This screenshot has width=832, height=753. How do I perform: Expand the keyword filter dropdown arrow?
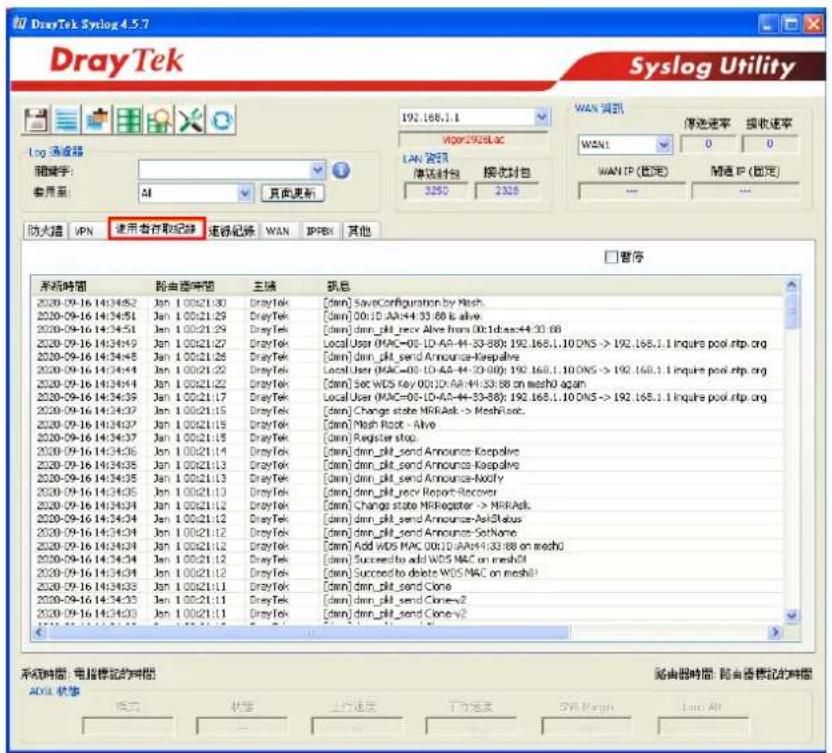pyautogui.click(x=317, y=170)
